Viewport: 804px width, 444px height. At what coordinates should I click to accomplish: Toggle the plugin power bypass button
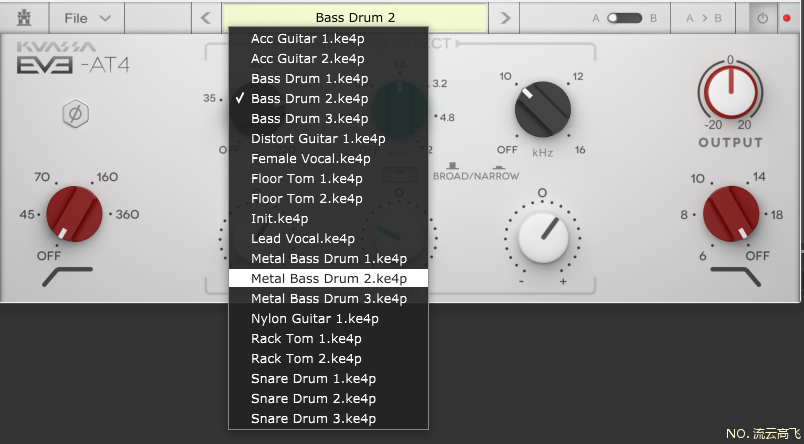[762, 18]
